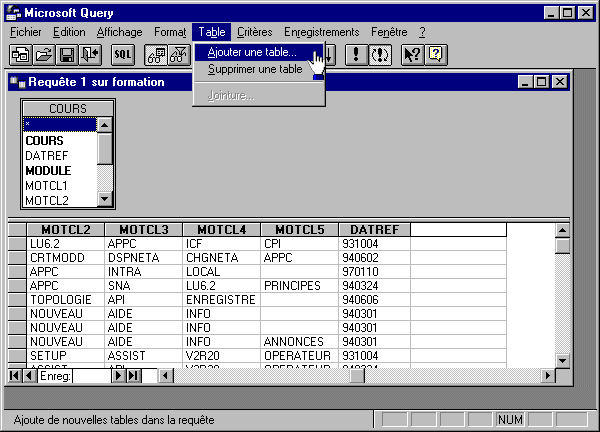600x432 pixels.
Task: Click the date cell 940606
Action: click(x=375, y=300)
